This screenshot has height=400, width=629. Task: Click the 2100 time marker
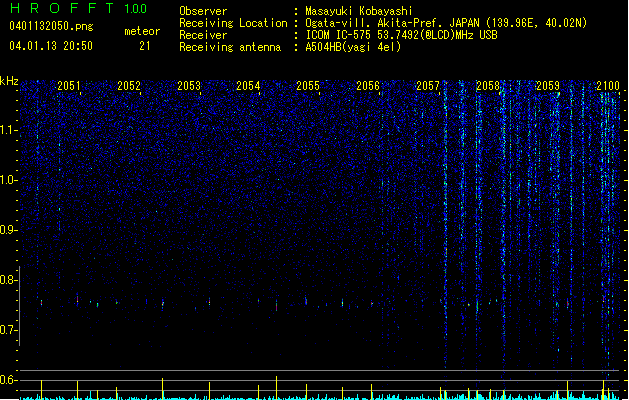[x=608, y=86]
